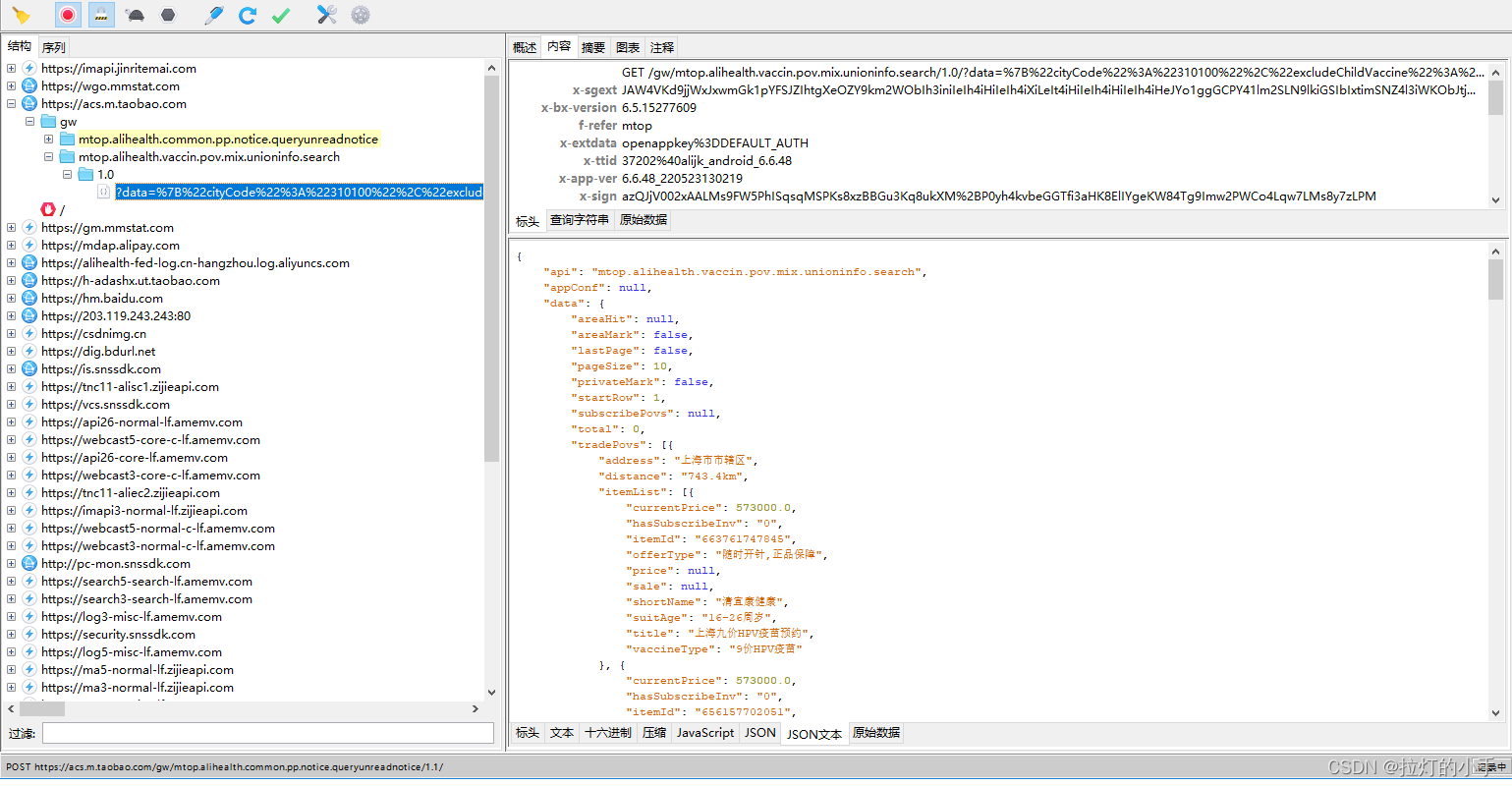
Task: Select the ma5-normal-lf.zijieapi.com host
Action: (138, 670)
